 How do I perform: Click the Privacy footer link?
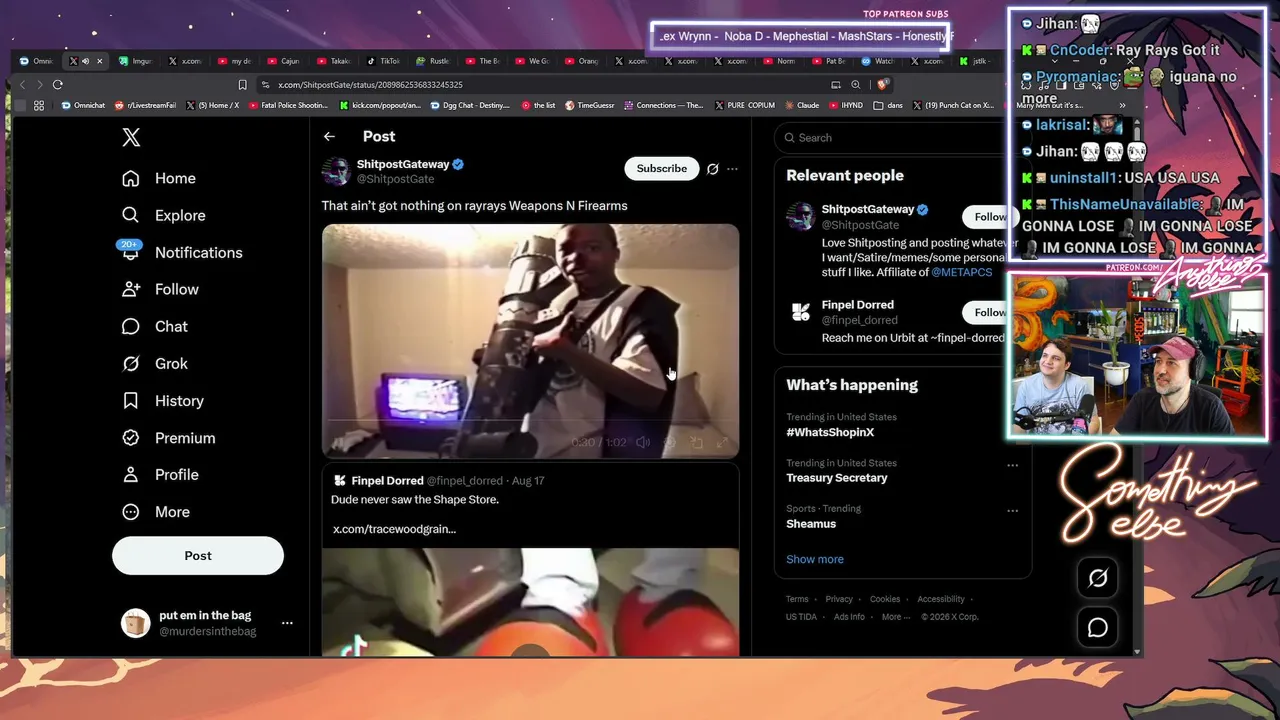(x=839, y=599)
